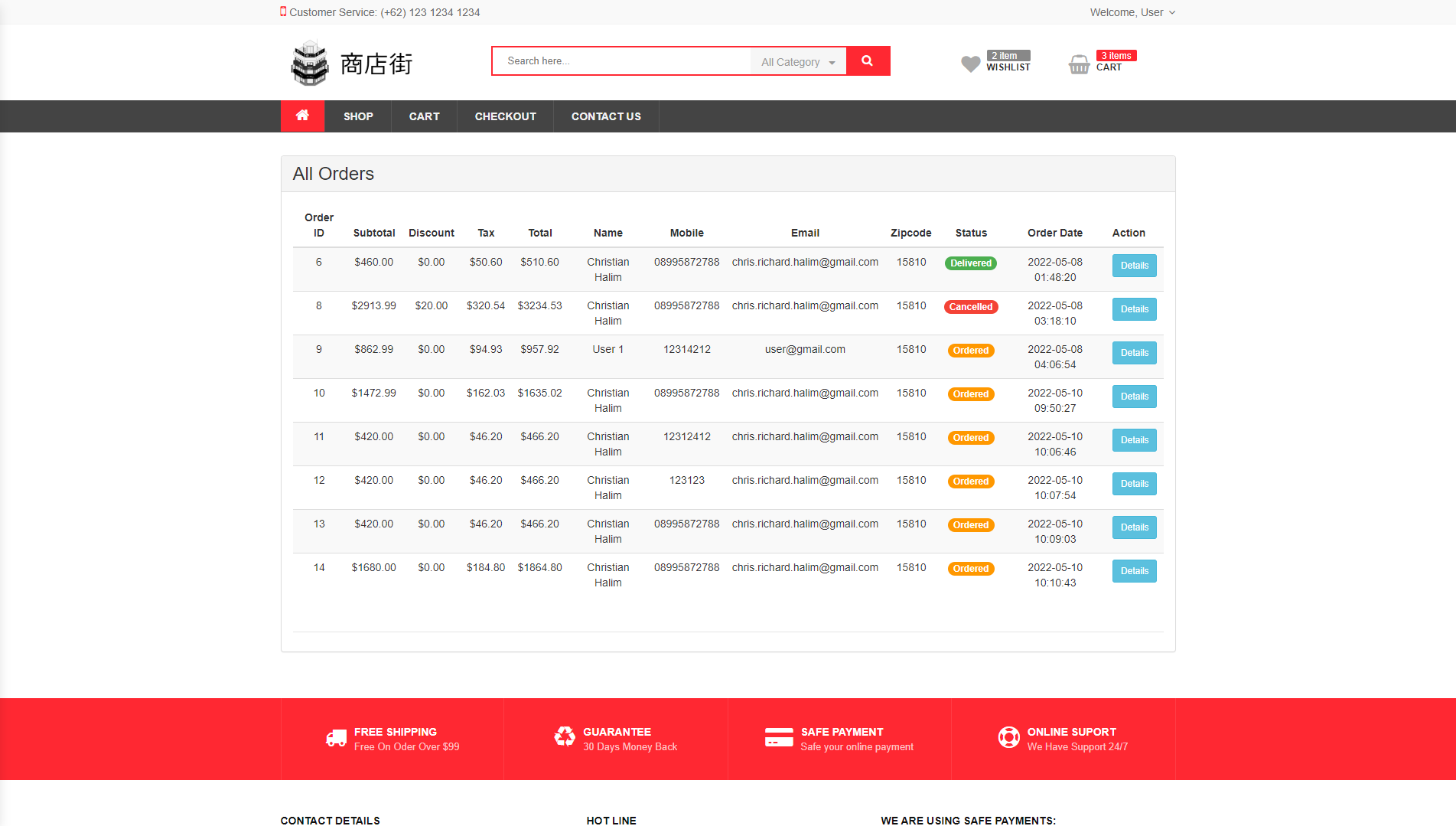Screen dimensions: 1456x826
Task: Click the red Cancelled status badge
Action: point(971,307)
